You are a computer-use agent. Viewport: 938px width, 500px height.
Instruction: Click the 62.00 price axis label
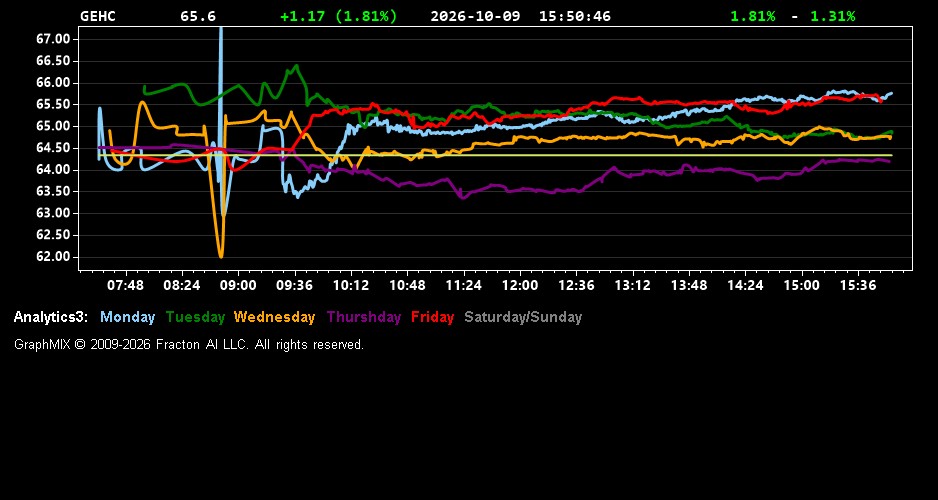tap(54, 257)
